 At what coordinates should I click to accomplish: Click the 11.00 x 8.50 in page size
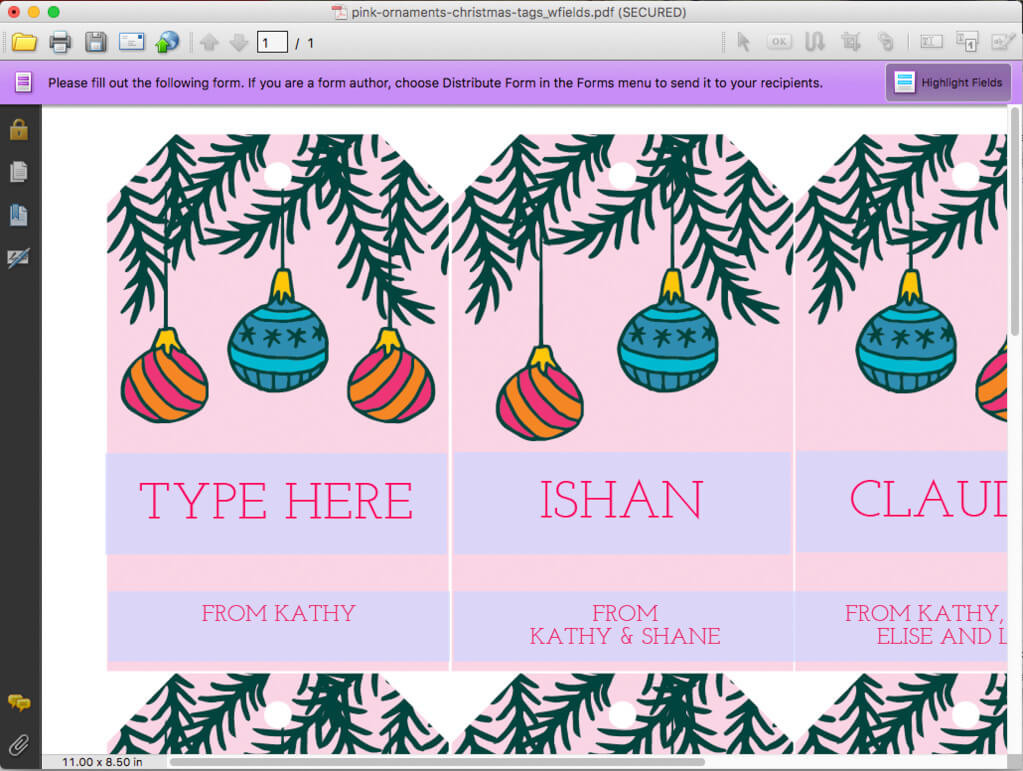(x=102, y=762)
